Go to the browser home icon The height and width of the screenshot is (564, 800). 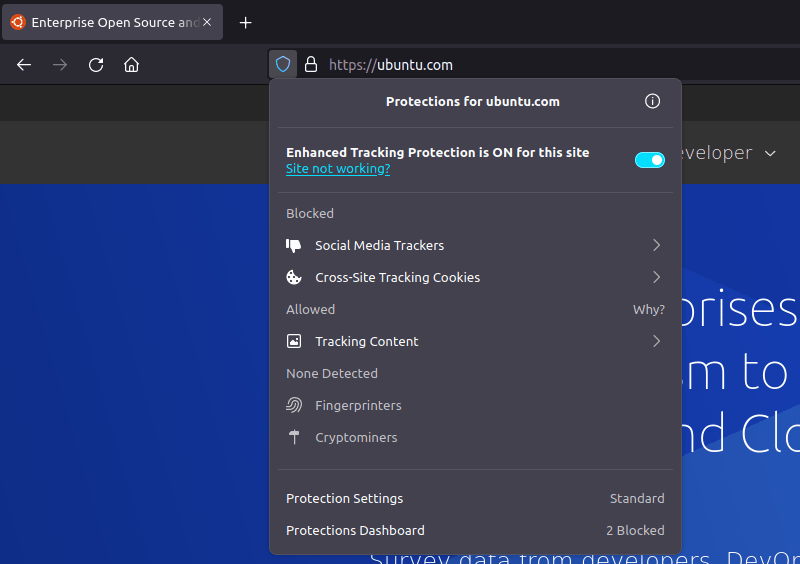(131, 65)
